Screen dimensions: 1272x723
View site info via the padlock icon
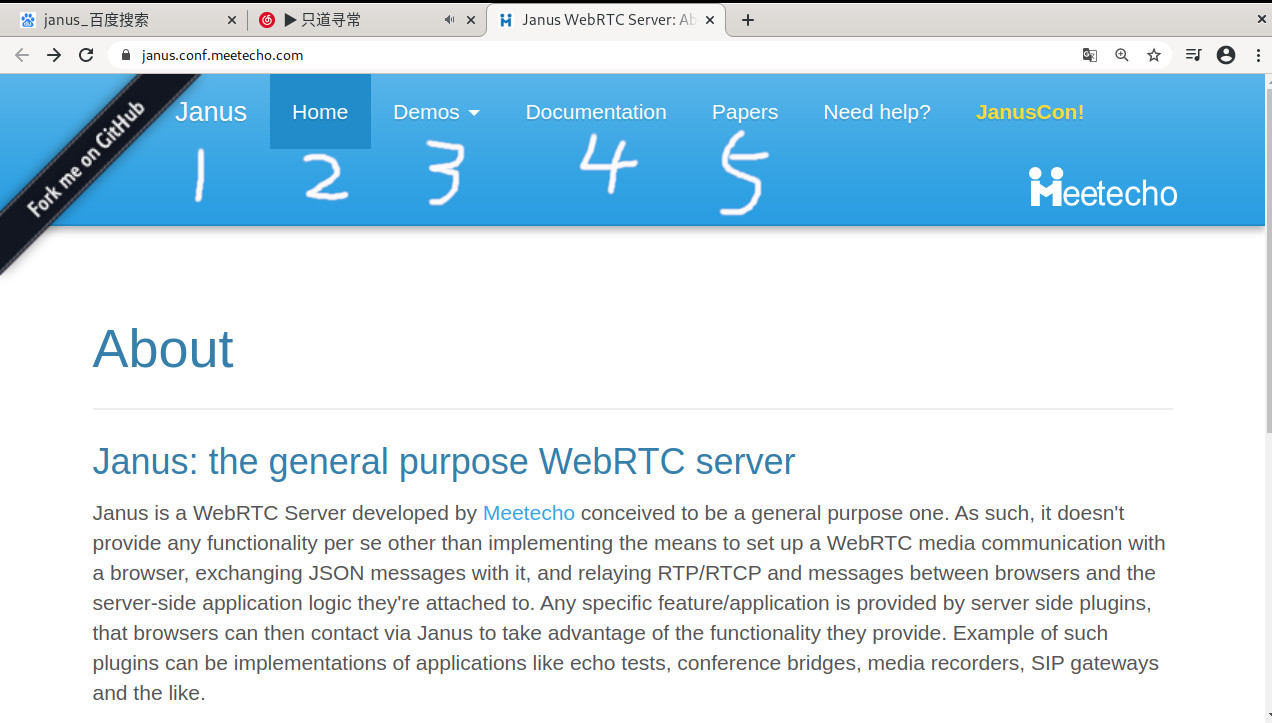(126, 55)
